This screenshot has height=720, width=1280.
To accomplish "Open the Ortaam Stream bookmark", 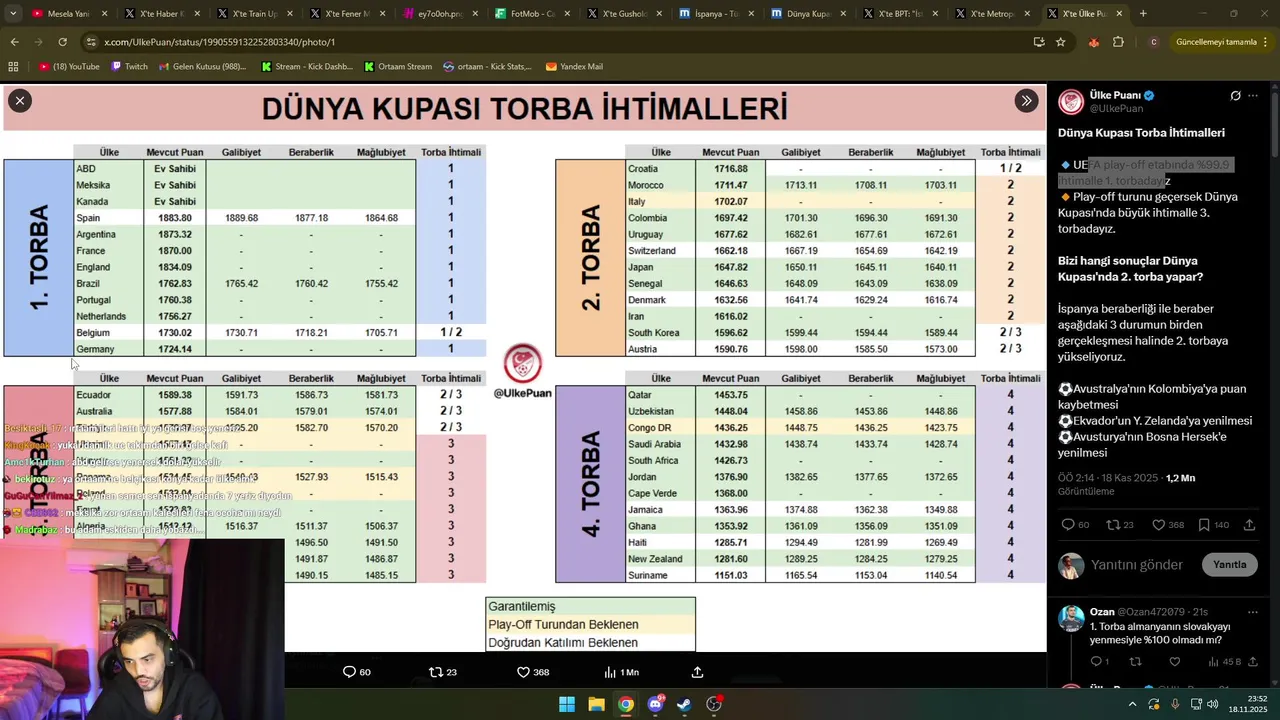I will [398, 67].
